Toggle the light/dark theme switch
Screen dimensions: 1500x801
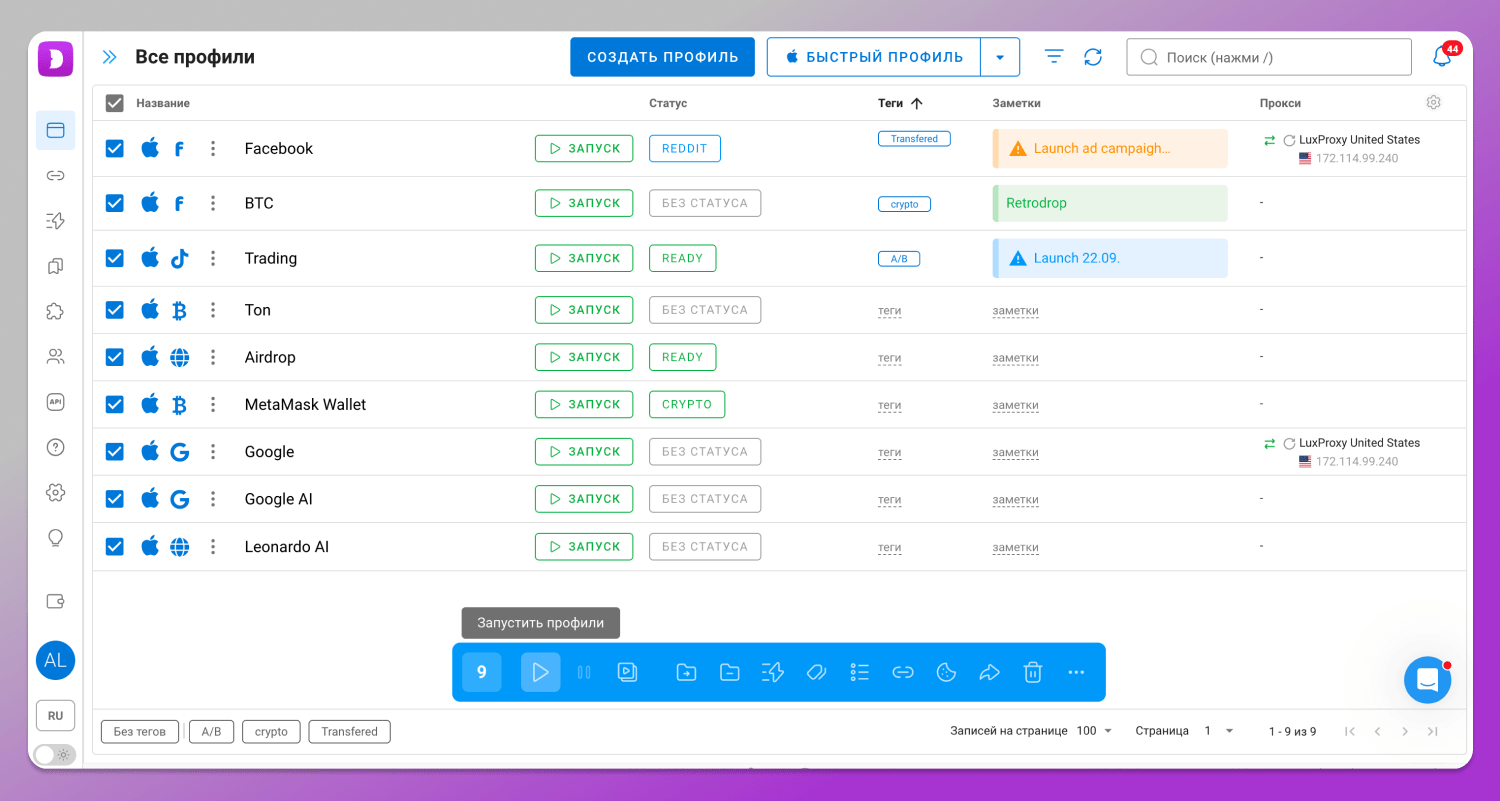pyautogui.click(x=55, y=755)
